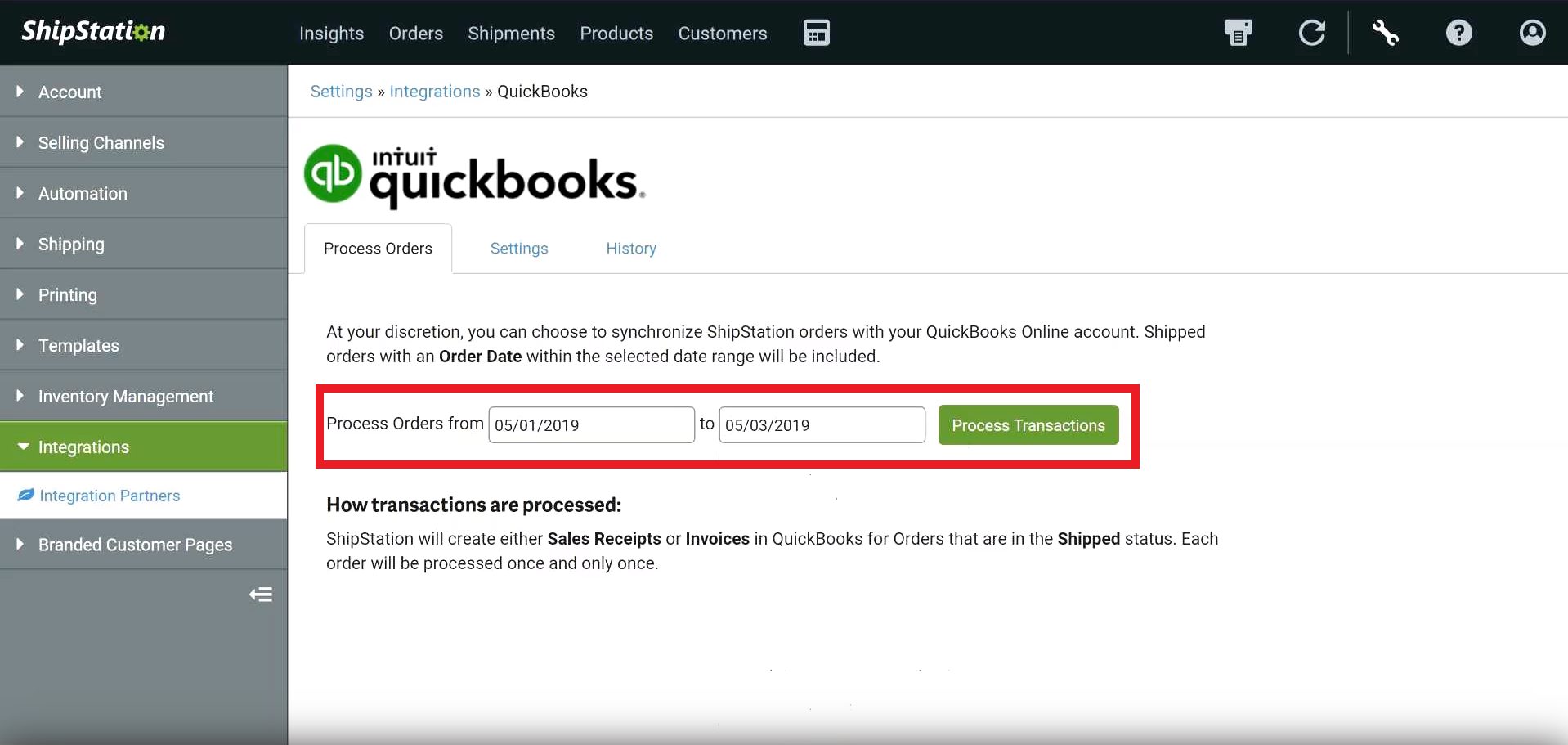The height and width of the screenshot is (745, 1568).
Task: Open the Shipments menu
Action: point(511,34)
